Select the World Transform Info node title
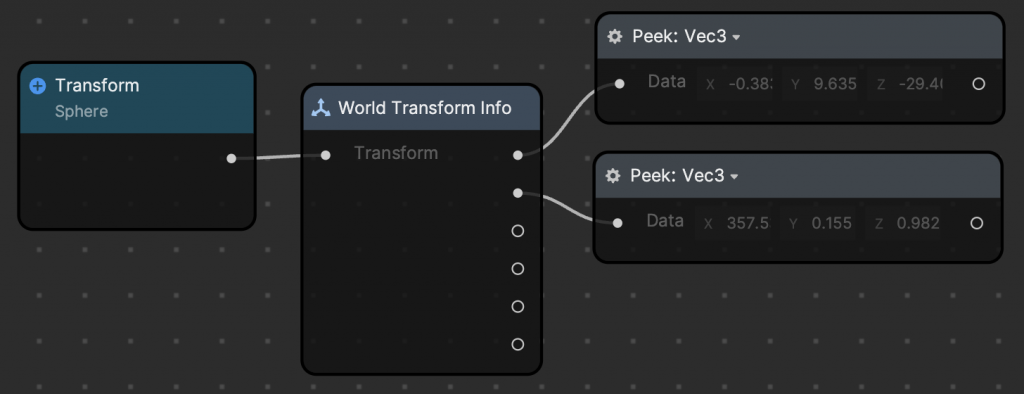The height and width of the screenshot is (394, 1024). pos(424,108)
